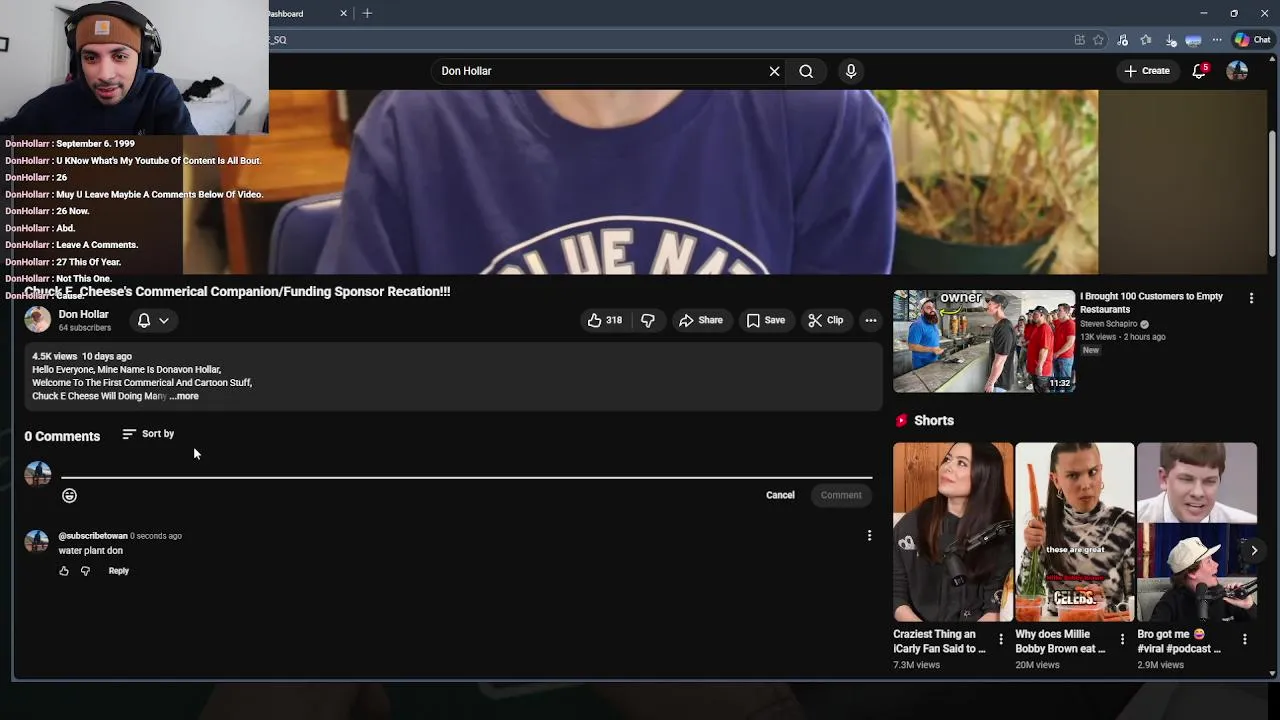
Task: Open options for the iCarly Fan short
Action: pos(1001,639)
